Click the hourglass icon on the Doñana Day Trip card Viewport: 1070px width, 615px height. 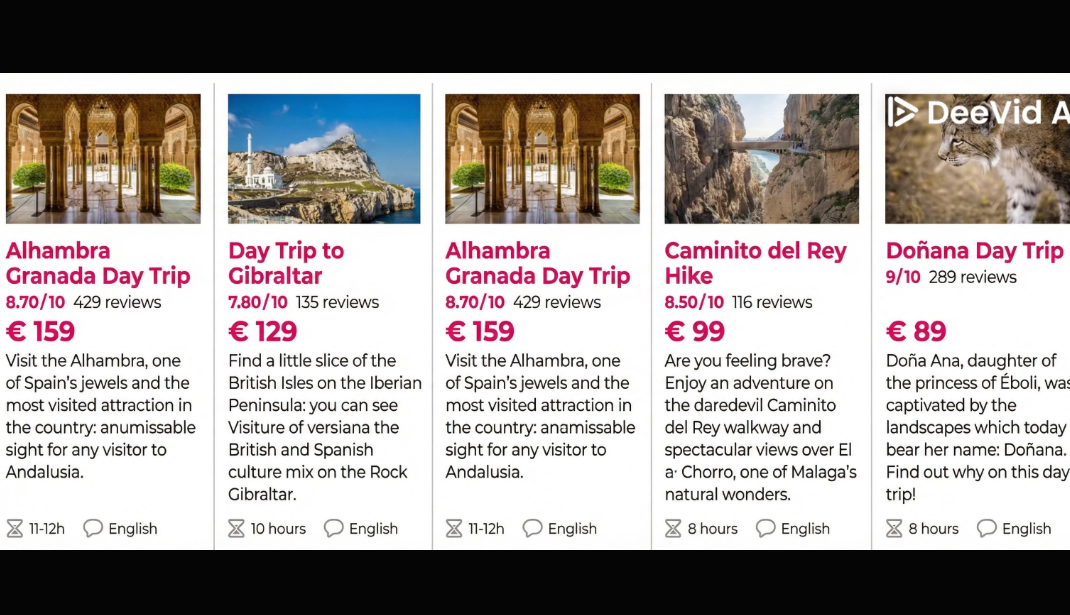click(x=894, y=528)
